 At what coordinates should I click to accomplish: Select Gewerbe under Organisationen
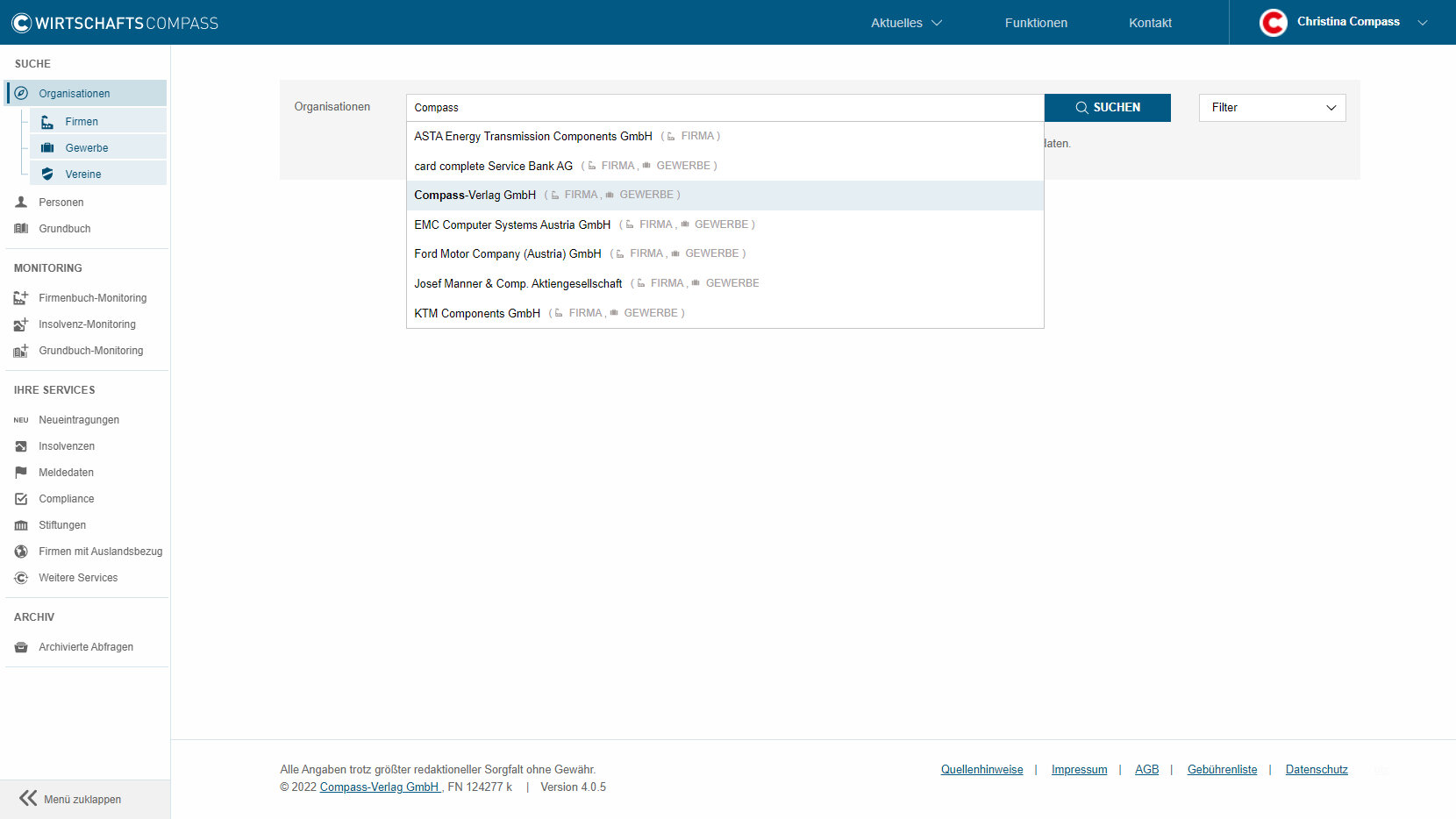click(x=98, y=148)
